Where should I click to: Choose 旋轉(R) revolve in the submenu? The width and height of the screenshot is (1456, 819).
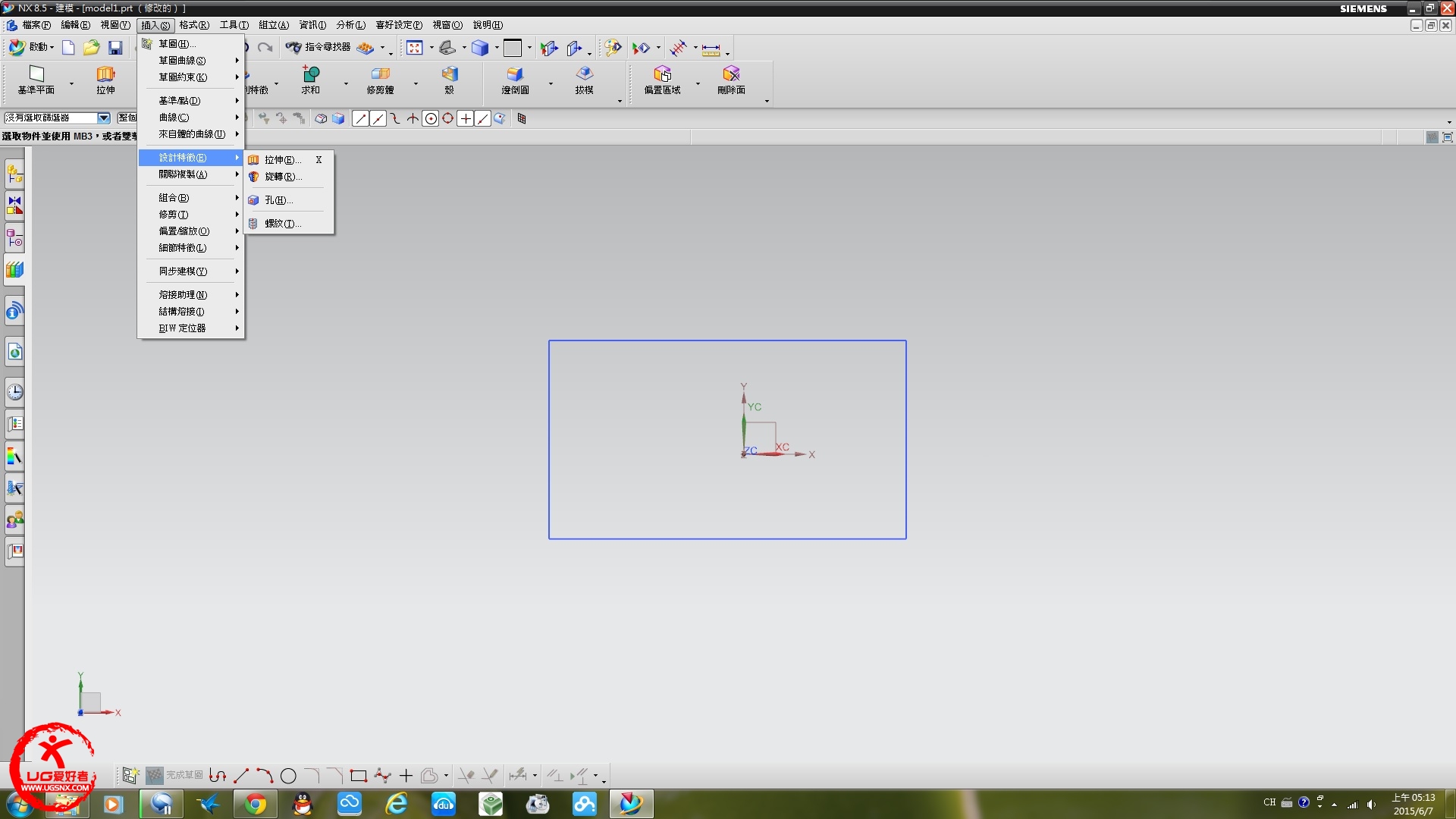[x=288, y=177]
